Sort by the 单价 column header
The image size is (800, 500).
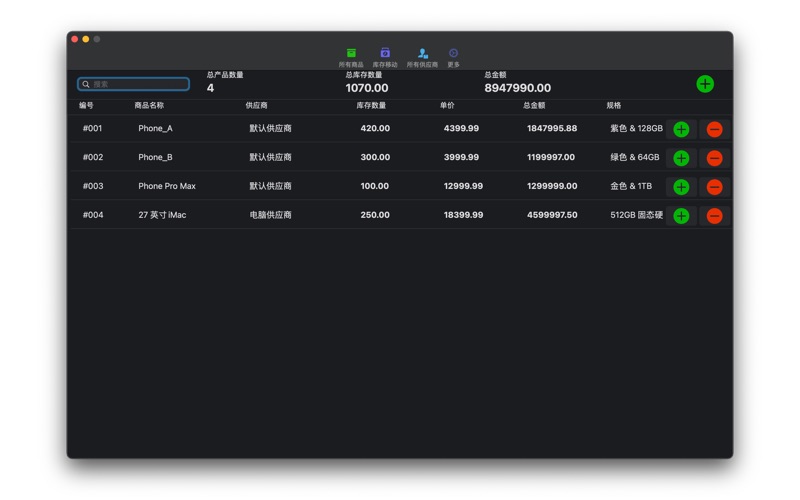coord(447,105)
